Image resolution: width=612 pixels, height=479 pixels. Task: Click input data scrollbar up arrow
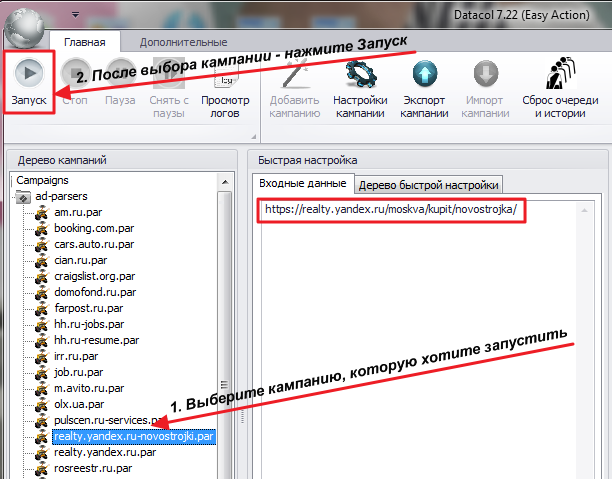click(x=584, y=210)
